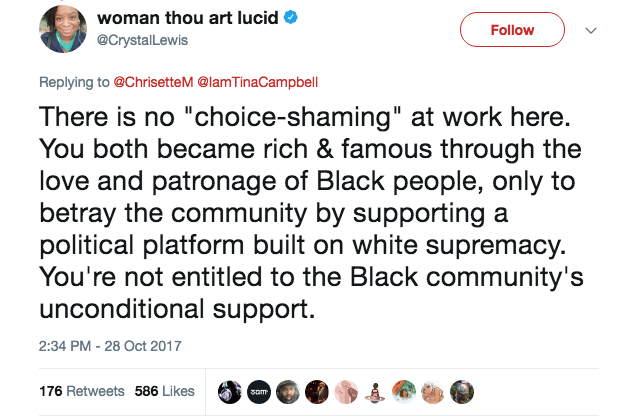Expand the tweet options chevron
This screenshot has width=634, height=416.
pos(590,31)
